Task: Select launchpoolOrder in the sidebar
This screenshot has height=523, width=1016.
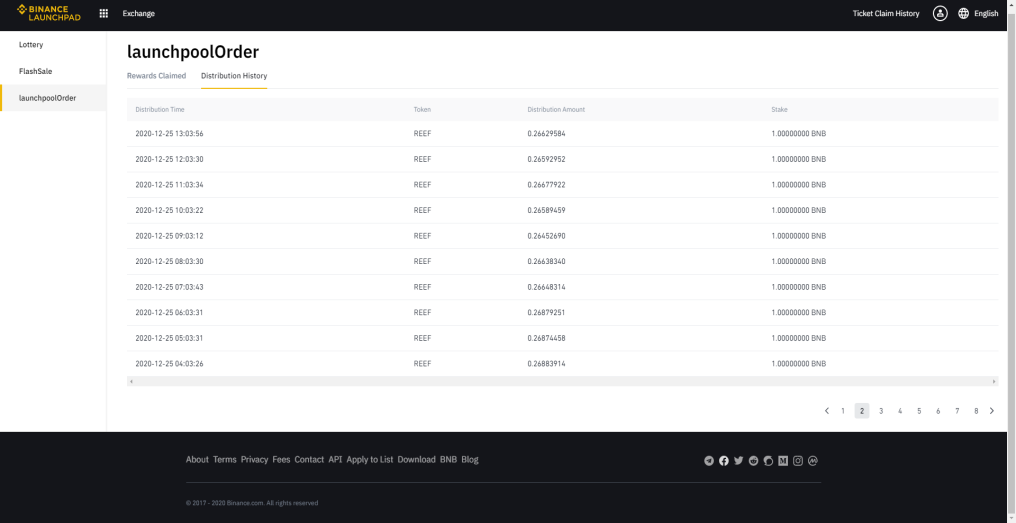Action: pos(53,98)
